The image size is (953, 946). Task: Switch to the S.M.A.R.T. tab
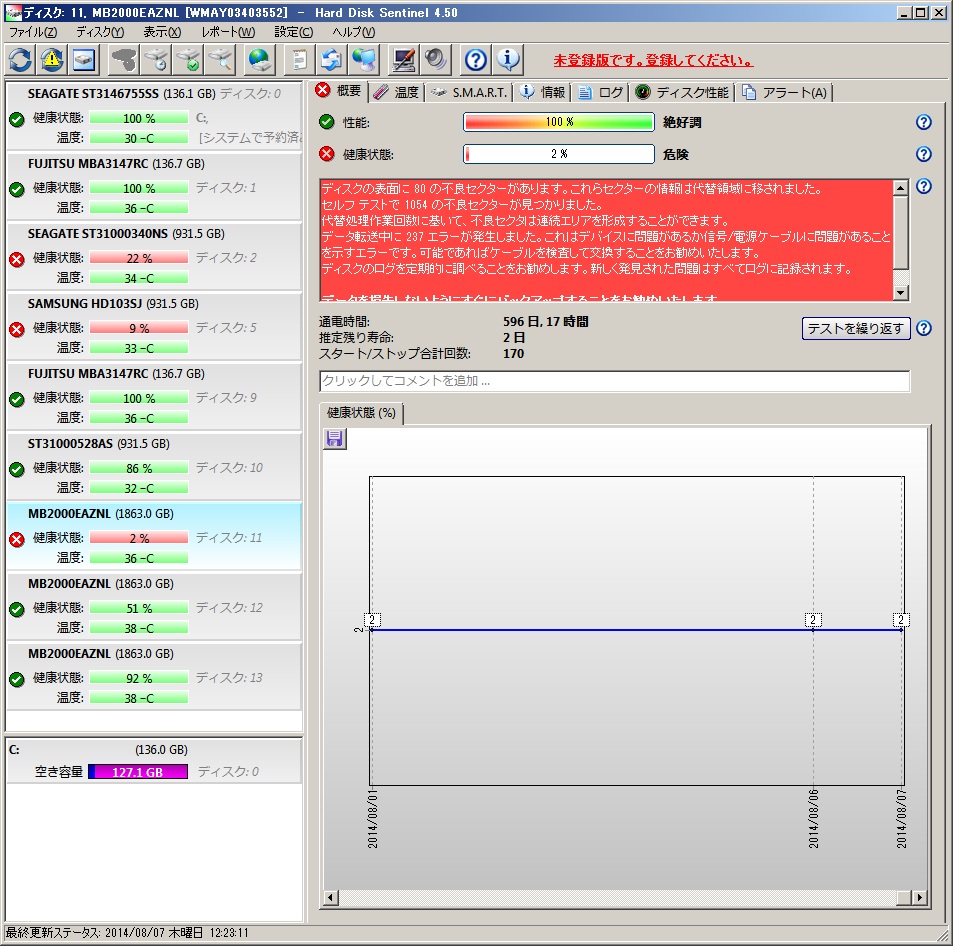[469, 92]
